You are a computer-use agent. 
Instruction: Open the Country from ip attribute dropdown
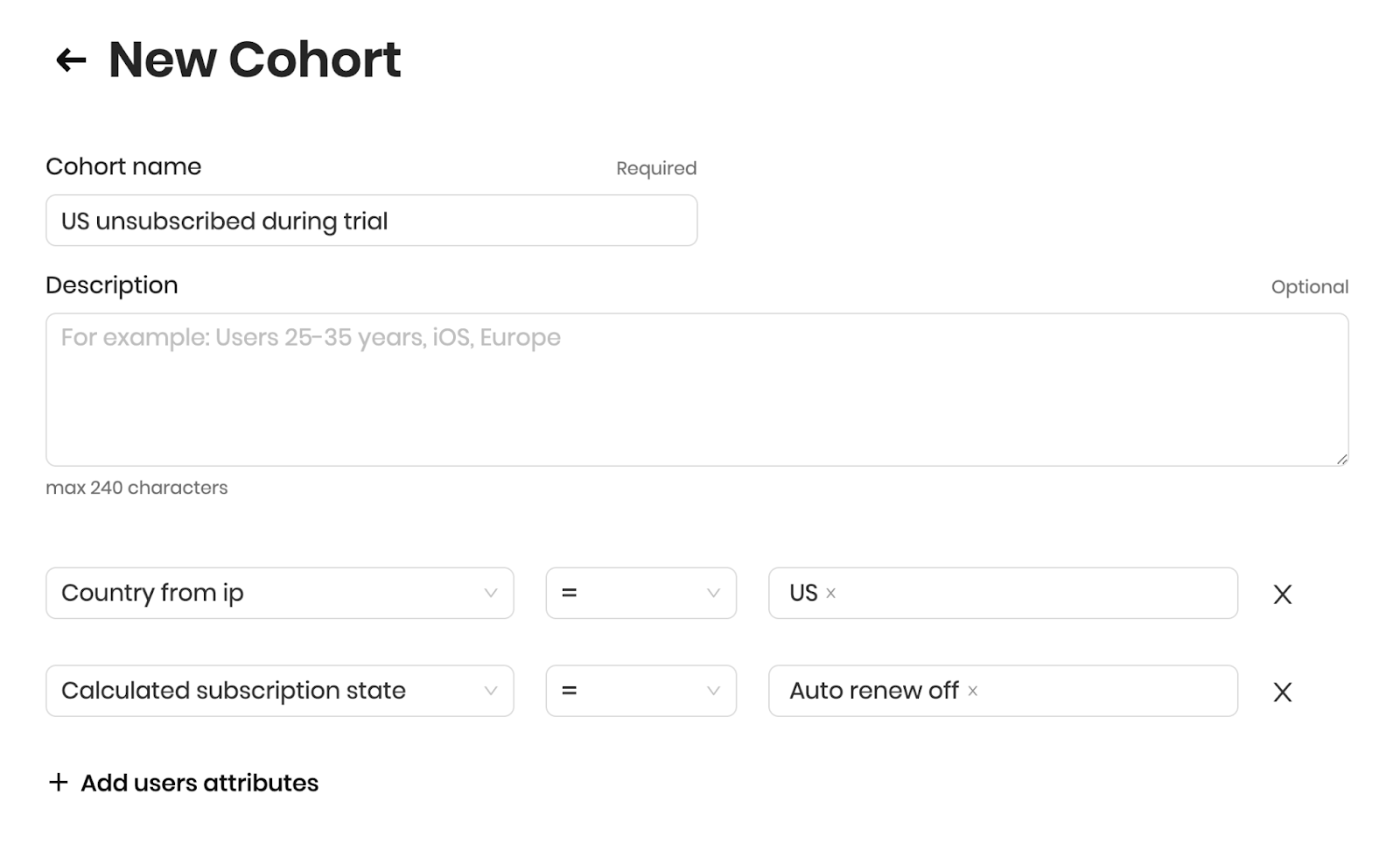279,594
